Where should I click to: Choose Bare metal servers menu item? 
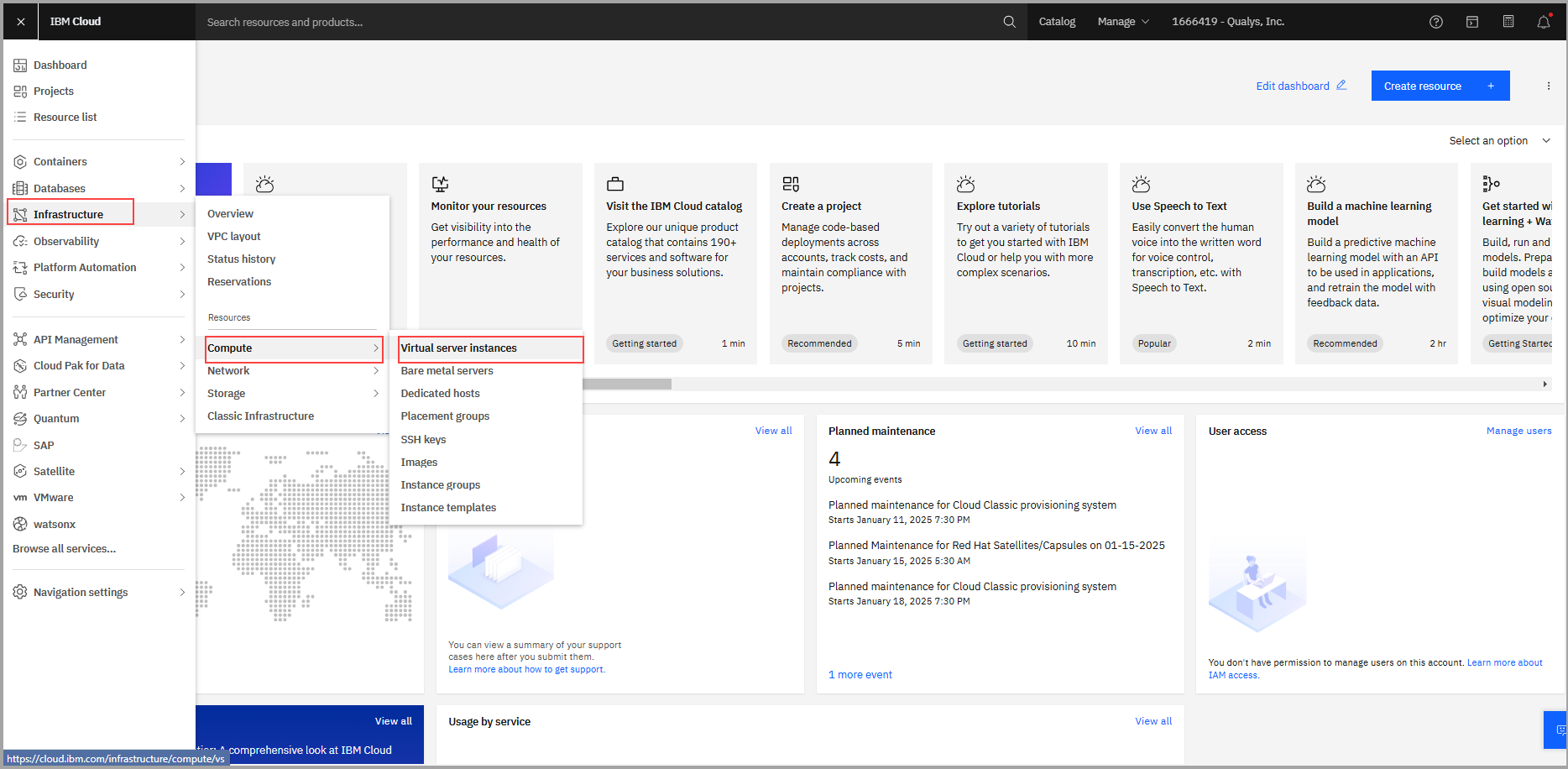tap(447, 371)
